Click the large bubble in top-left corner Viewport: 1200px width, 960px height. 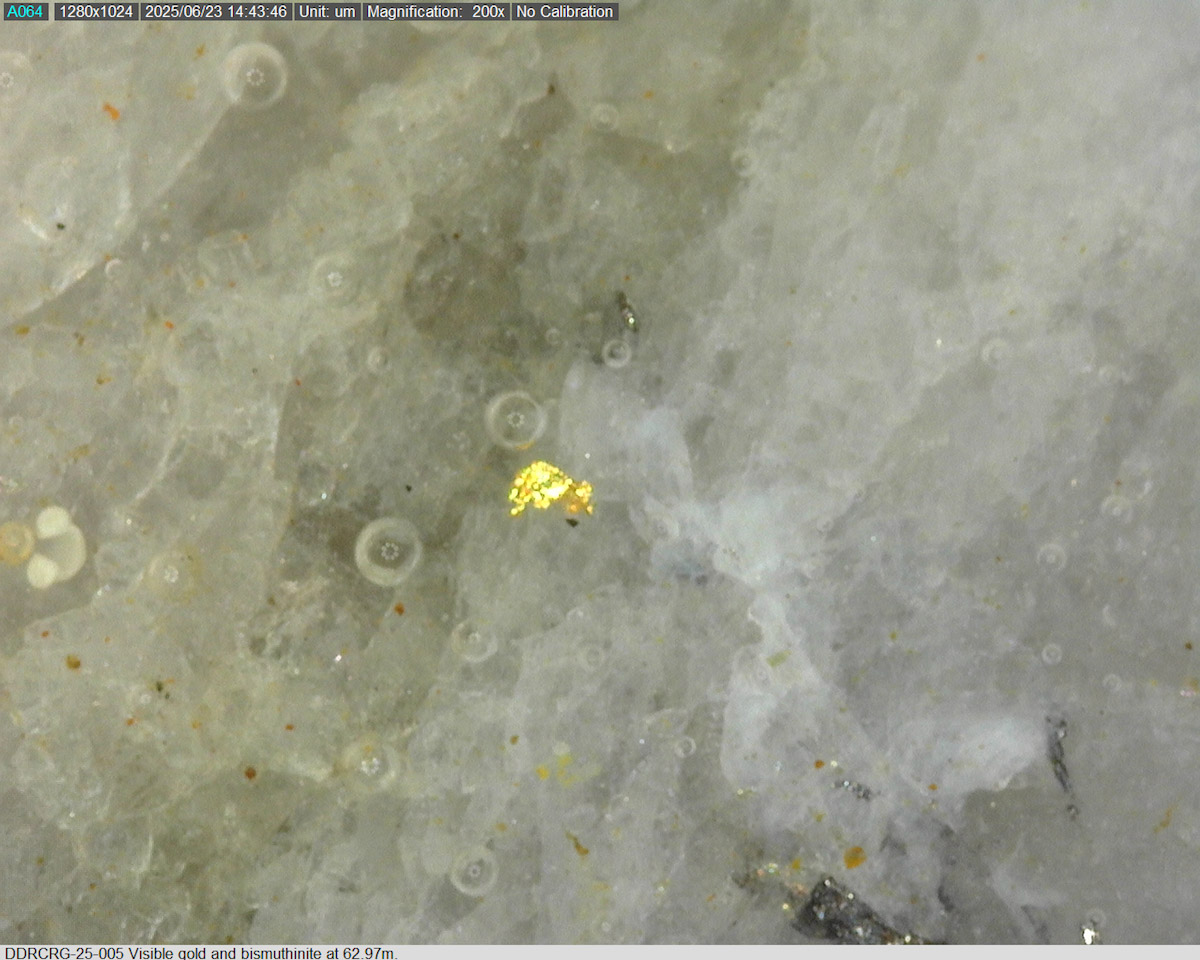pos(255,75)
